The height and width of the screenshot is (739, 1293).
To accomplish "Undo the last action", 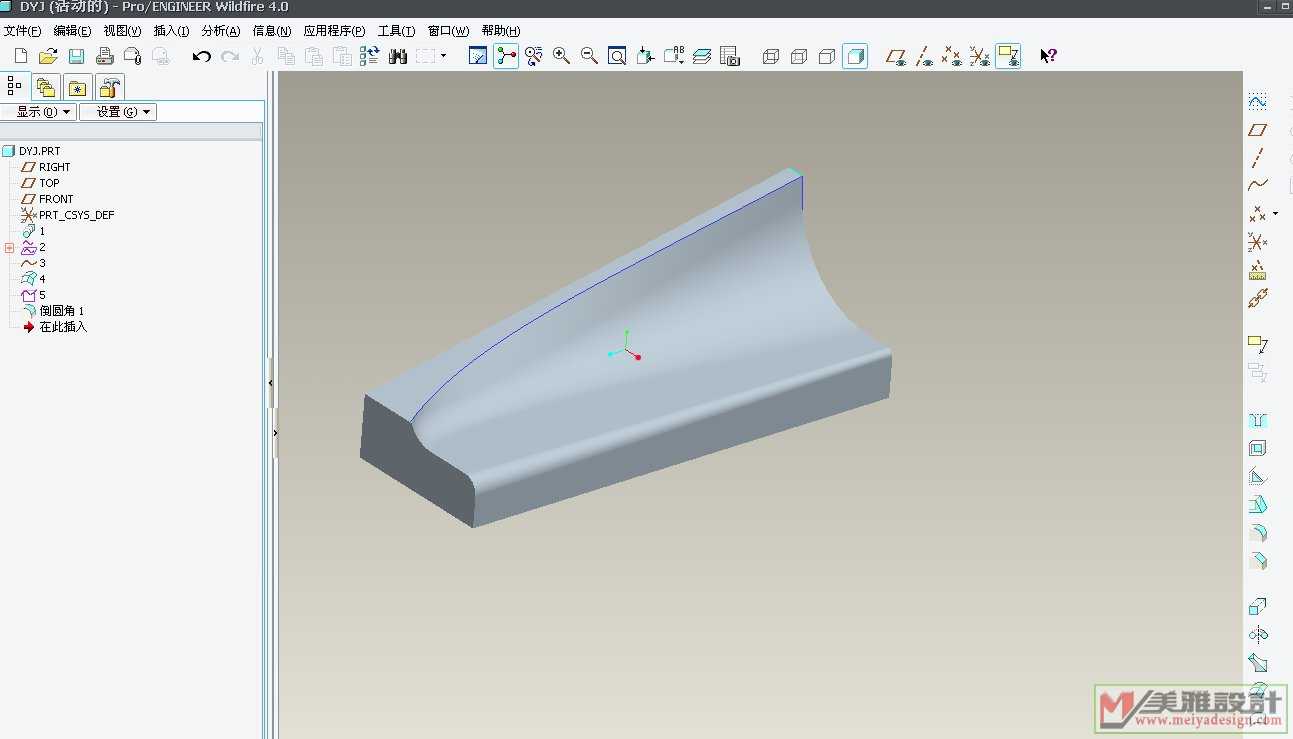I will 202,56.
